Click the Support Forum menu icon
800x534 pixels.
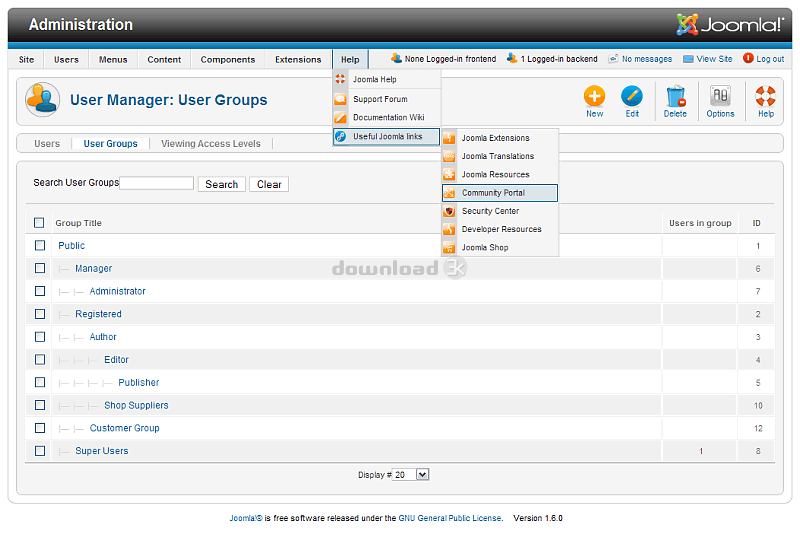coord(340,99)
